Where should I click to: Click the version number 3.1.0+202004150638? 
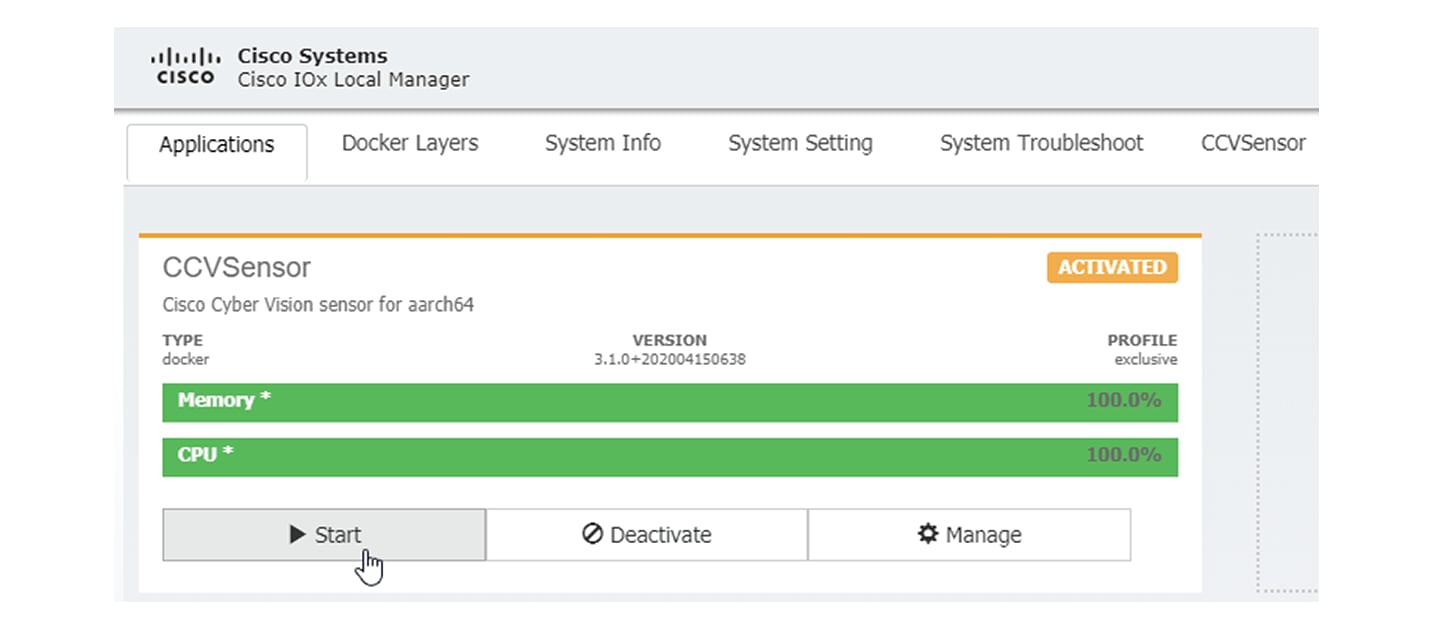(669, 360)
